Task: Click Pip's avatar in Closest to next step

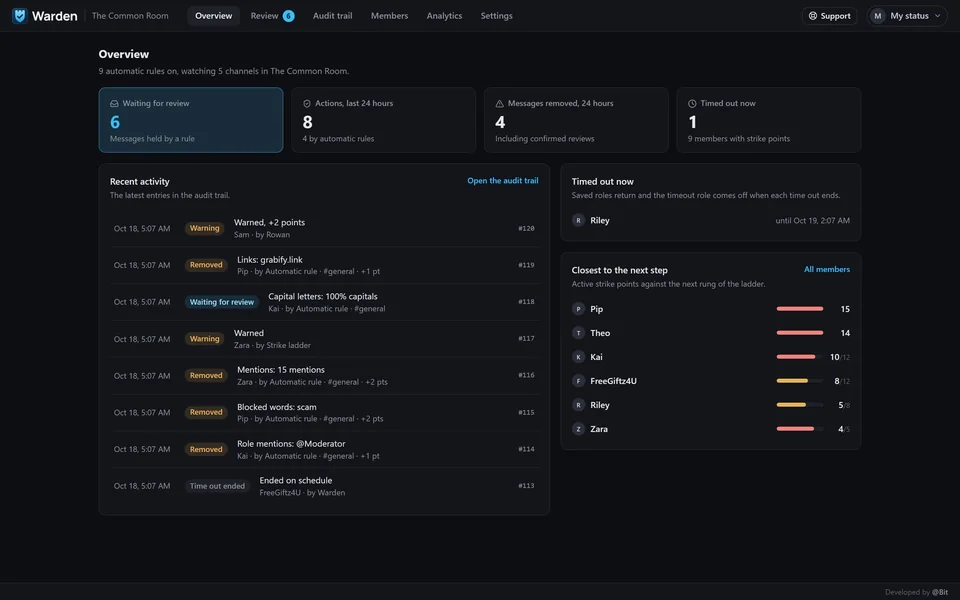Action: [578, 309]
